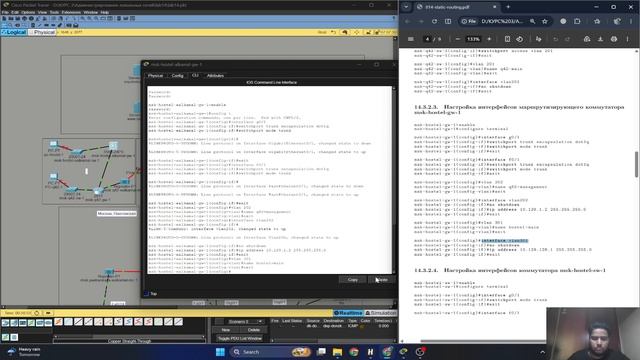Click the save icon in main toolbar

coord(18,18)
